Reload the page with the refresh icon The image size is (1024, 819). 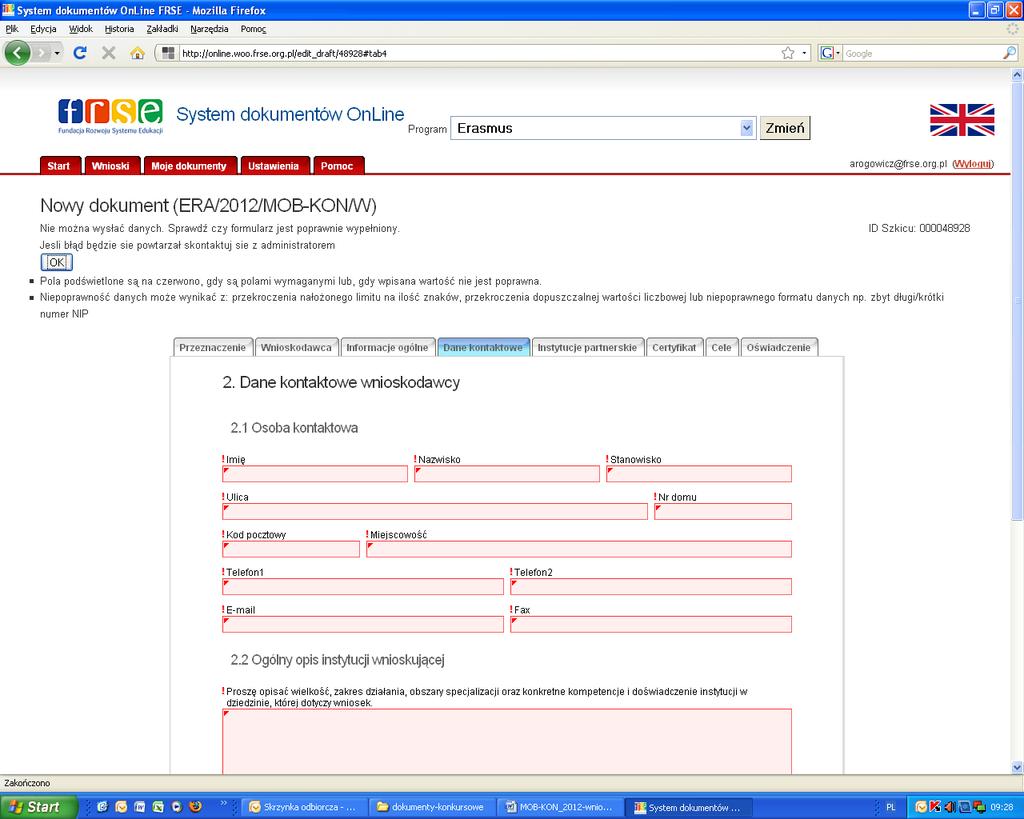[x=80, y=53]
